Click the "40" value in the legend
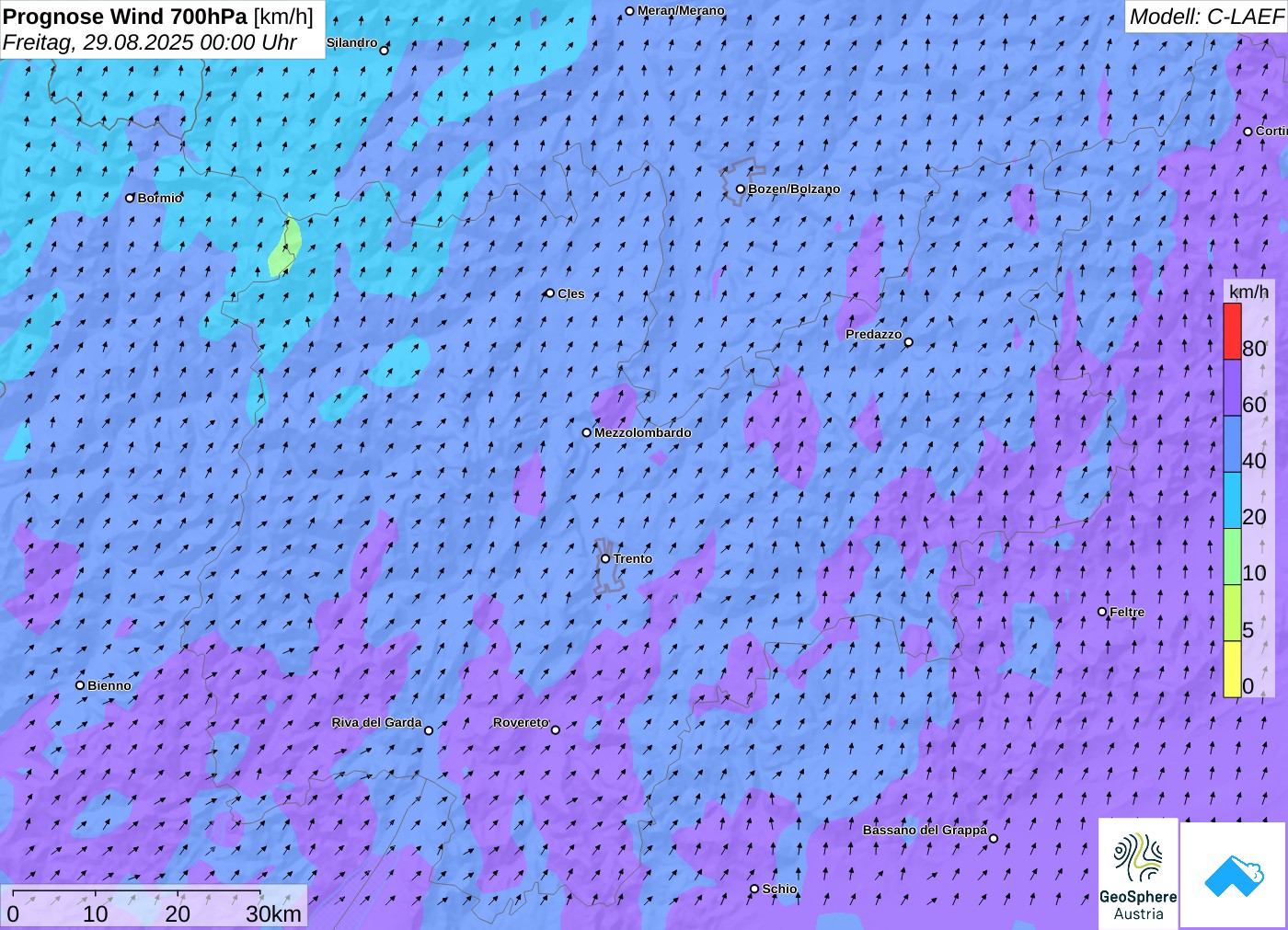The width and height of the screenshot is (1288, 930). [x=1254, y=461]
